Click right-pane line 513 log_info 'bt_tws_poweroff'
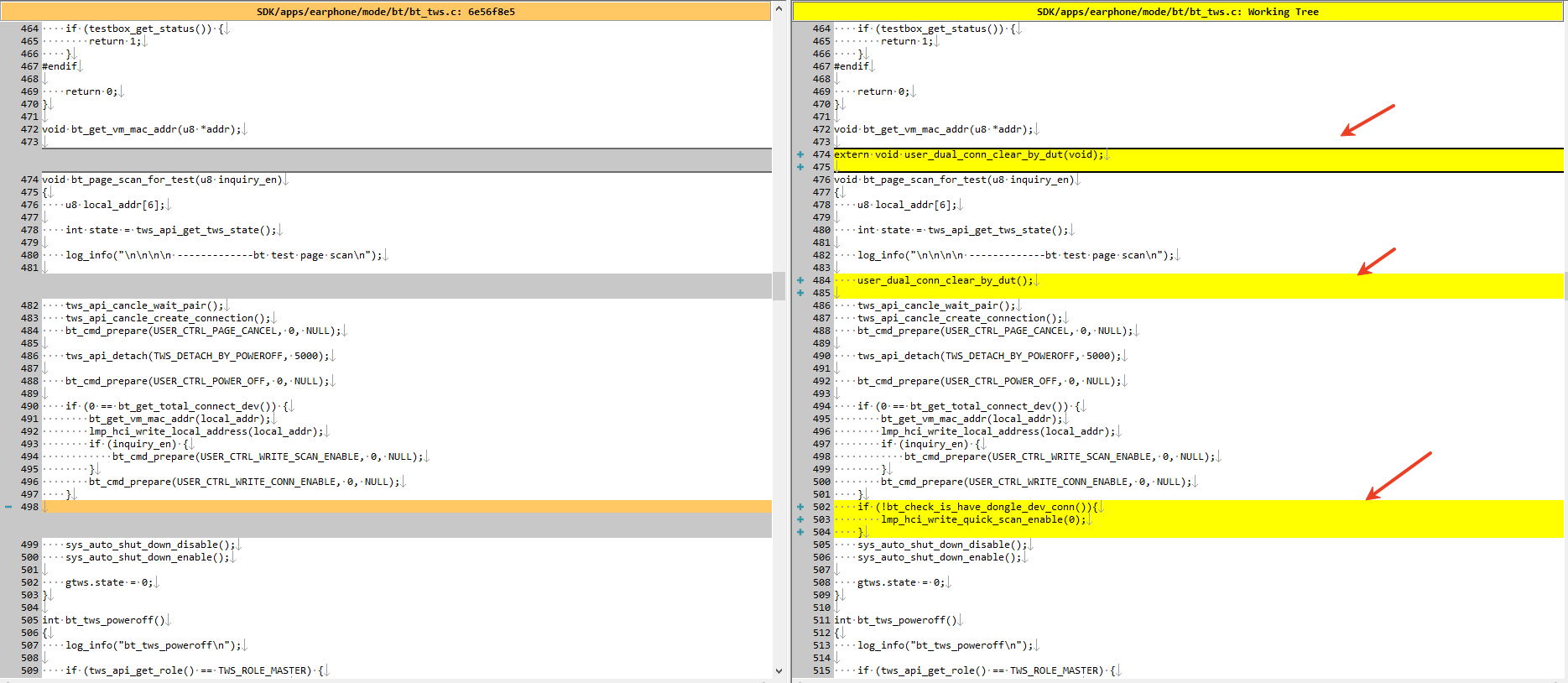The image size is (1568, 683). pos(945,645)
